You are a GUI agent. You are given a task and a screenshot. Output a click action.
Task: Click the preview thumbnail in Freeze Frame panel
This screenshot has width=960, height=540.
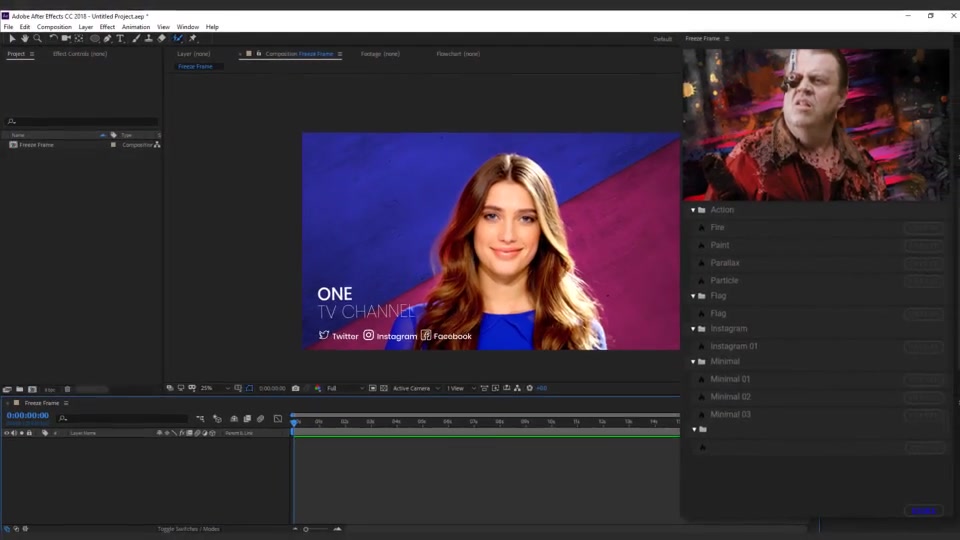click(816, 125)
